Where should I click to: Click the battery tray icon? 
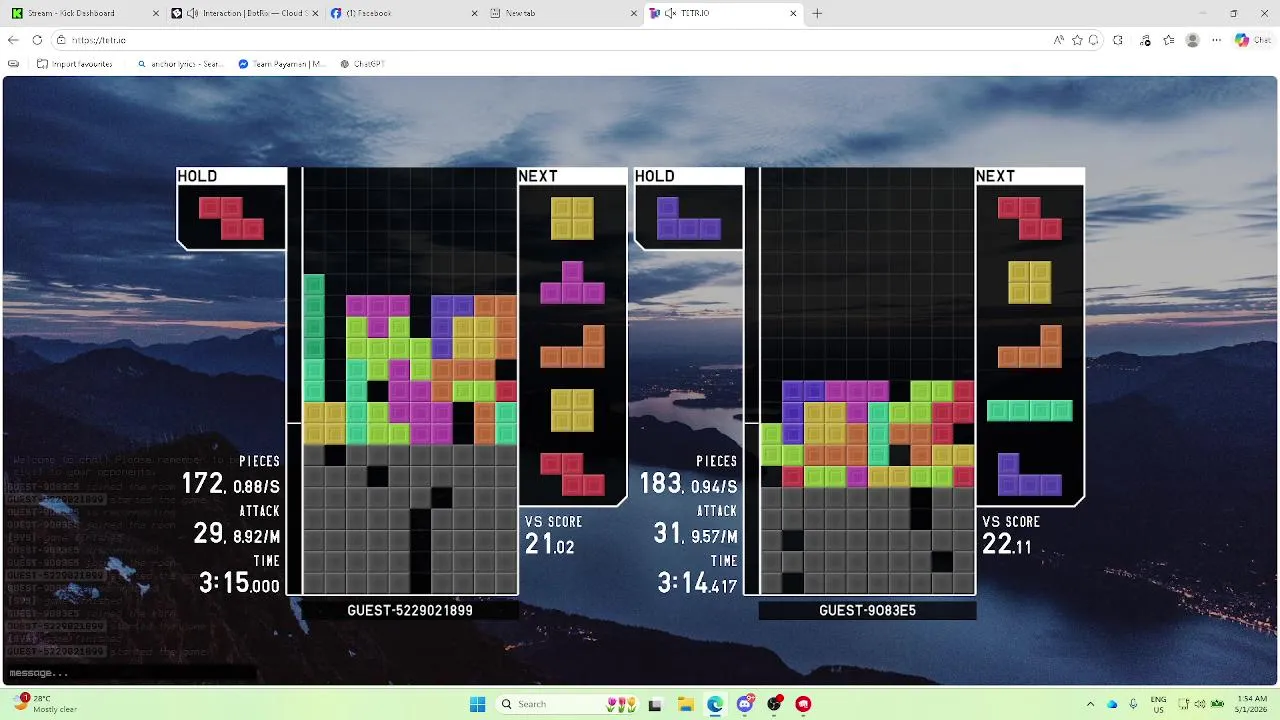(x=1215, y=704)
